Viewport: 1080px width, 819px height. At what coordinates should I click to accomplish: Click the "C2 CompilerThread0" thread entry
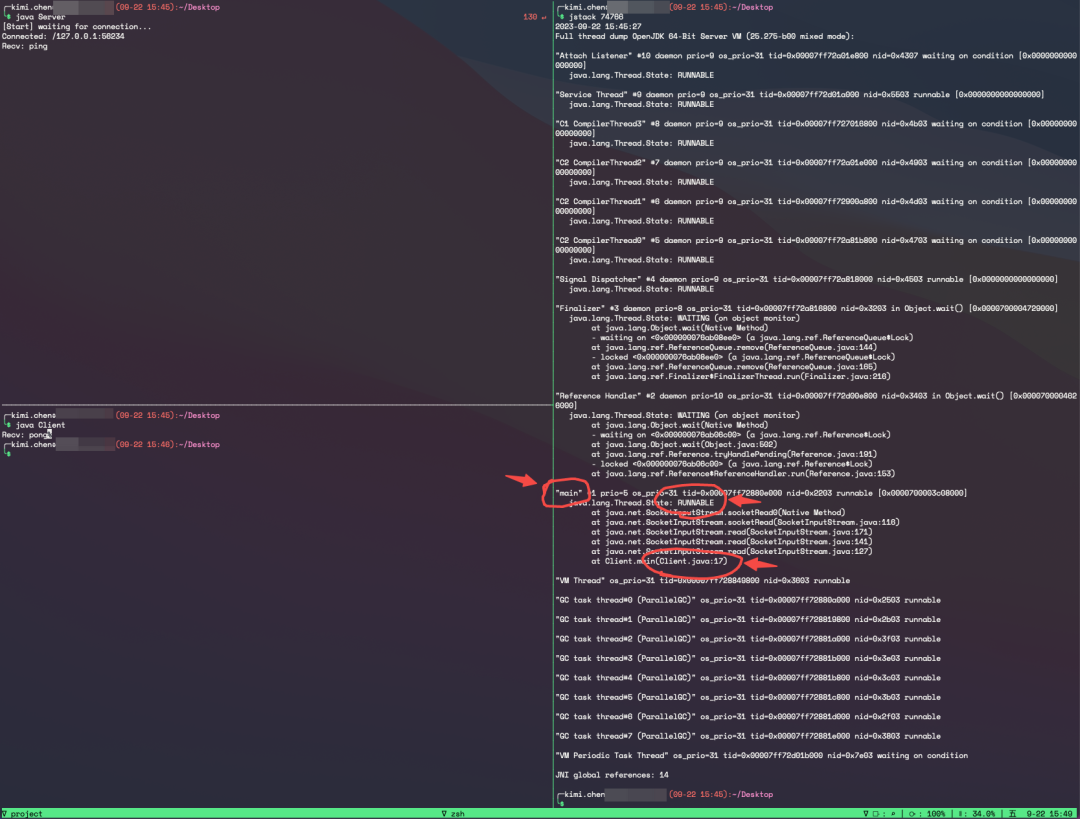(x=816, y=245)
